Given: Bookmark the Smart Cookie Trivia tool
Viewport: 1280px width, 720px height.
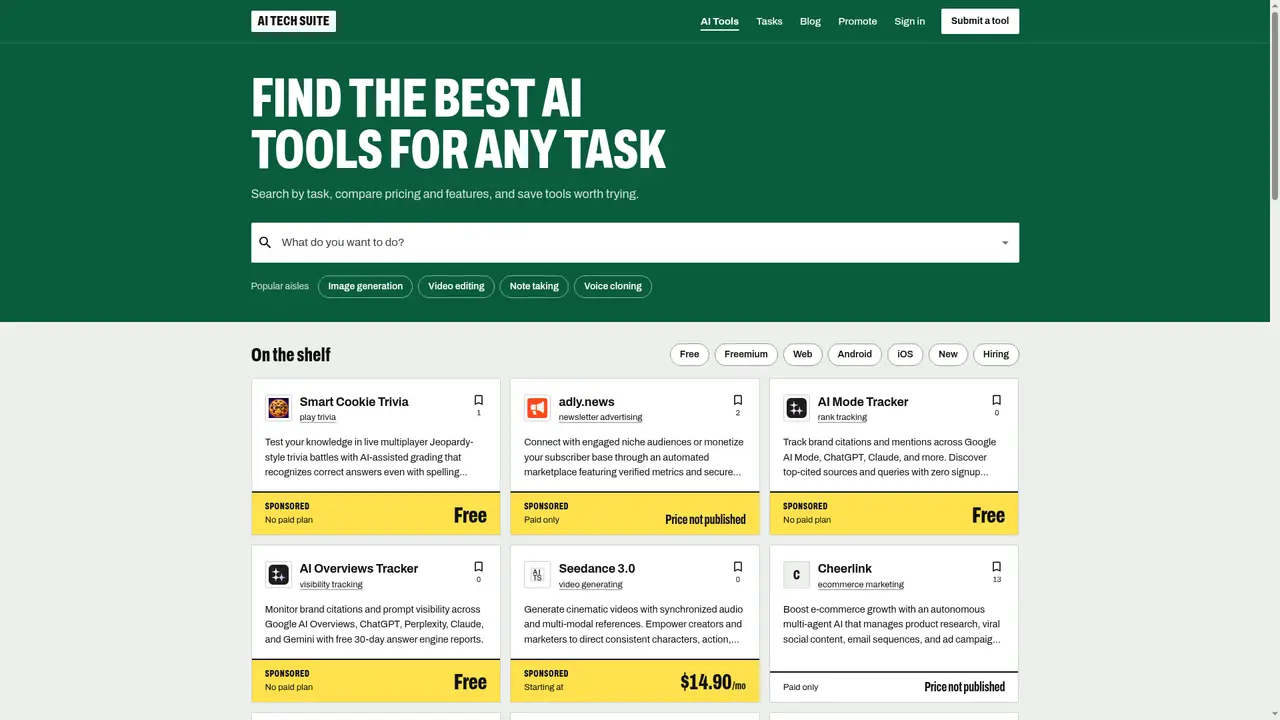Looking at the screenshot, I should coord(478,400).
